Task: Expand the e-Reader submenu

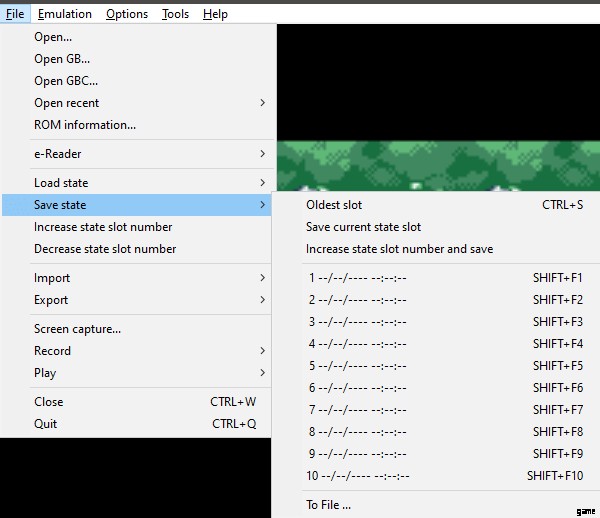Action: click(x=58, y=154)
